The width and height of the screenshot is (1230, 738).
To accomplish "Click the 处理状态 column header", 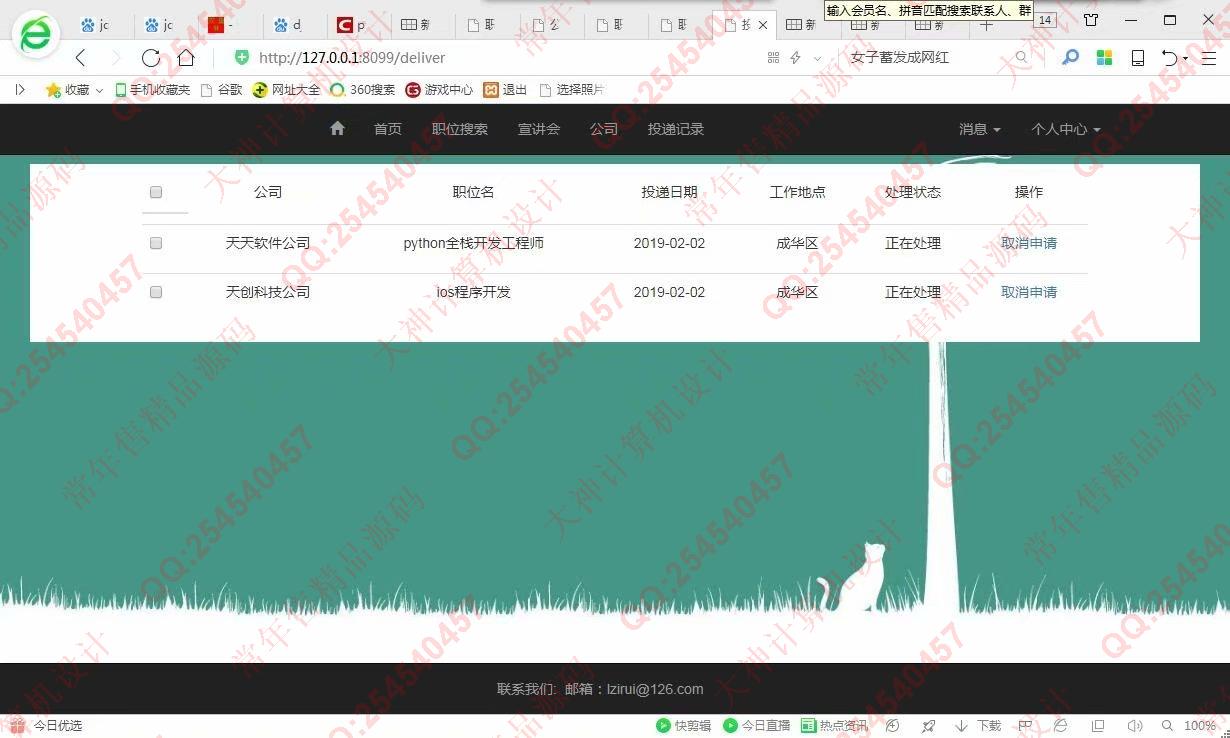I will pos(913,192).
